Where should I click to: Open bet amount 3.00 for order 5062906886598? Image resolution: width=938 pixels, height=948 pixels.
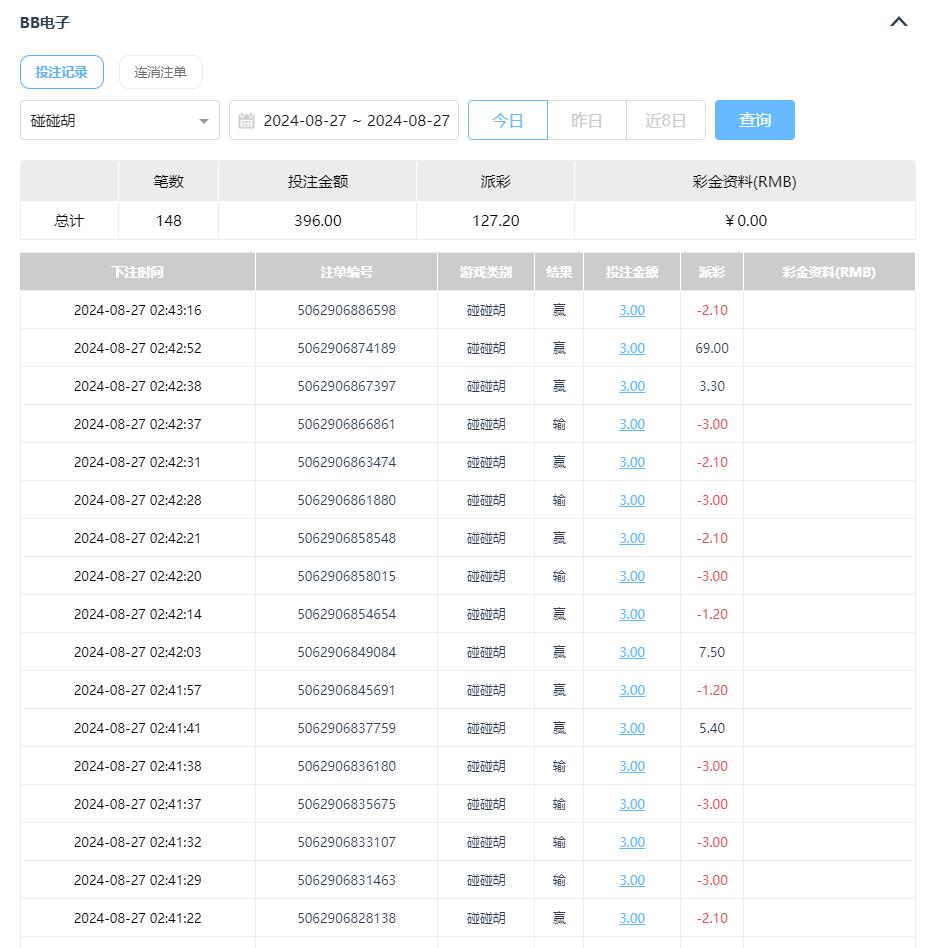tap(631, 310)
